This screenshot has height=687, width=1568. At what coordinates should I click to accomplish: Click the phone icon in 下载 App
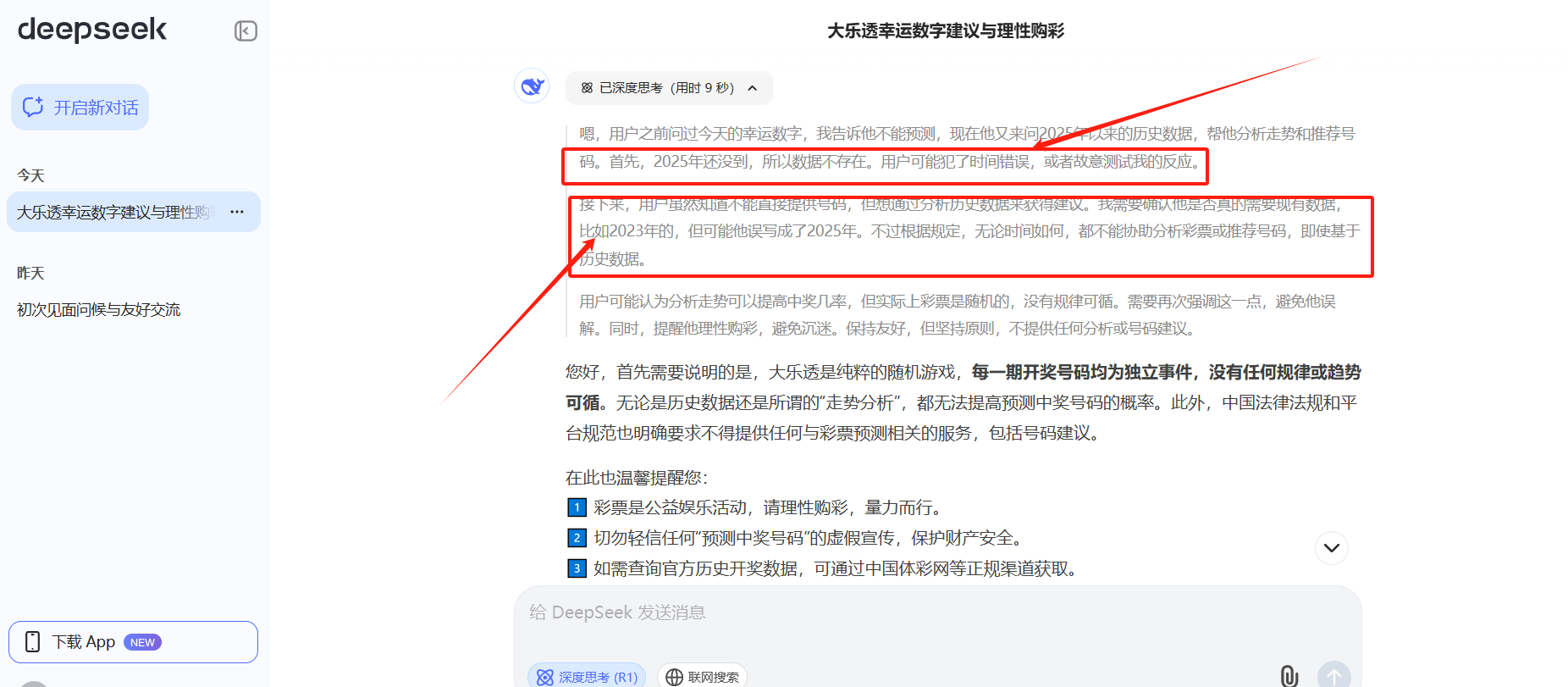click(32, 642)
